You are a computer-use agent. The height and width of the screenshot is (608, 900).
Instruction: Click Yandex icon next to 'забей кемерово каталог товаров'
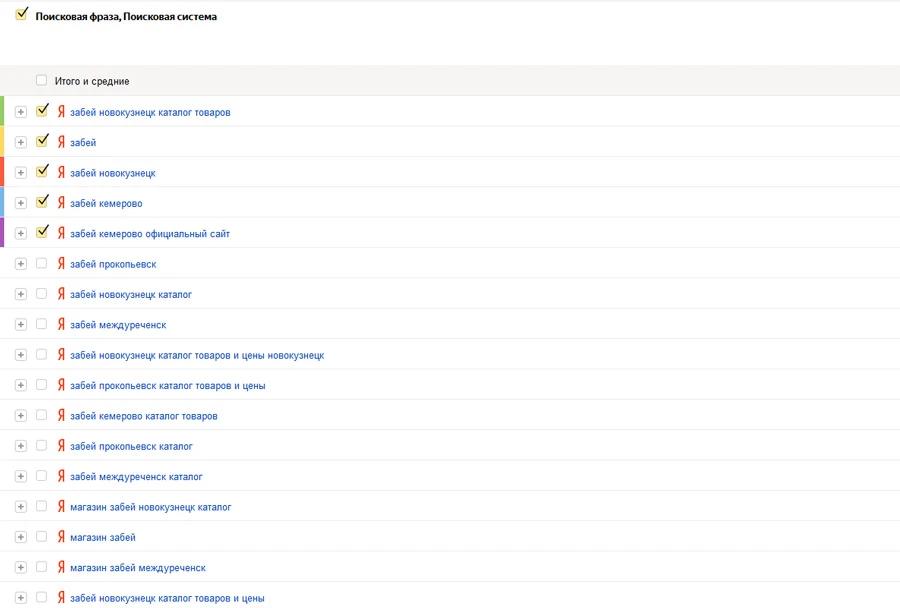(x=61, y=415)
